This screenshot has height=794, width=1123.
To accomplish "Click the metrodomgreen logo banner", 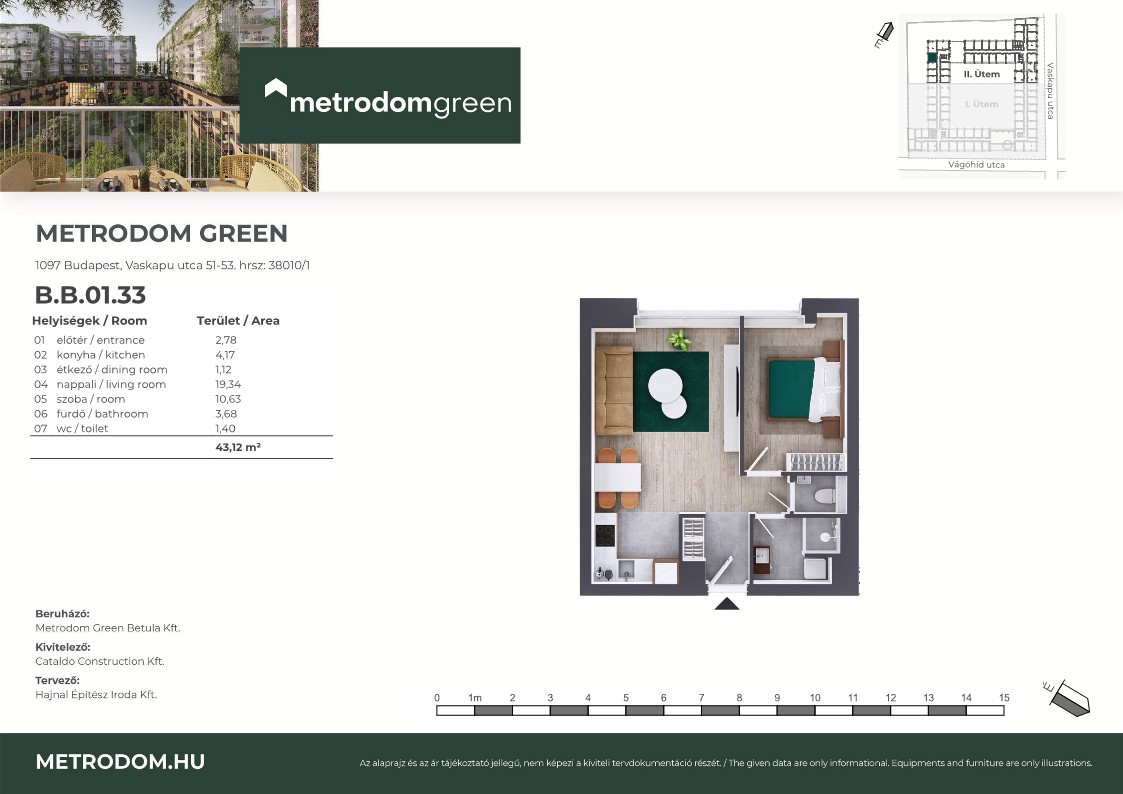I will pos(379,95).
